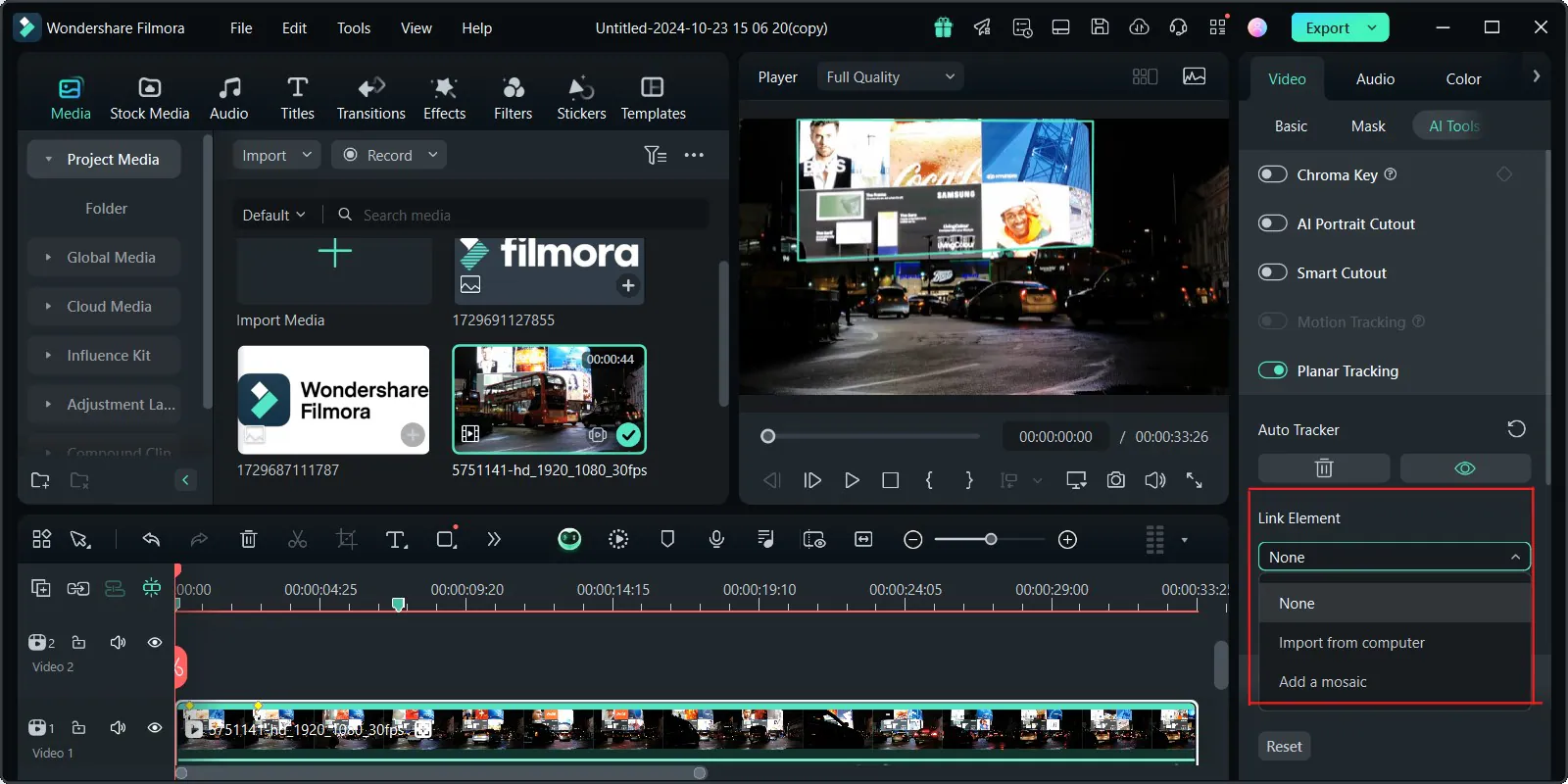Select Add a mosaic option
Screen dimensions: 1568x784
coord(1394,682)
